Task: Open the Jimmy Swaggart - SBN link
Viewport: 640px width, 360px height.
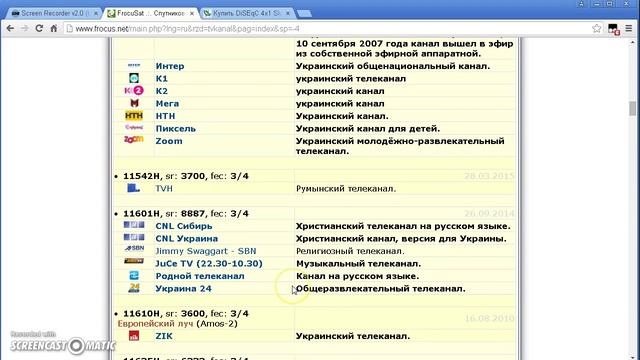Action: pos(206,251)
